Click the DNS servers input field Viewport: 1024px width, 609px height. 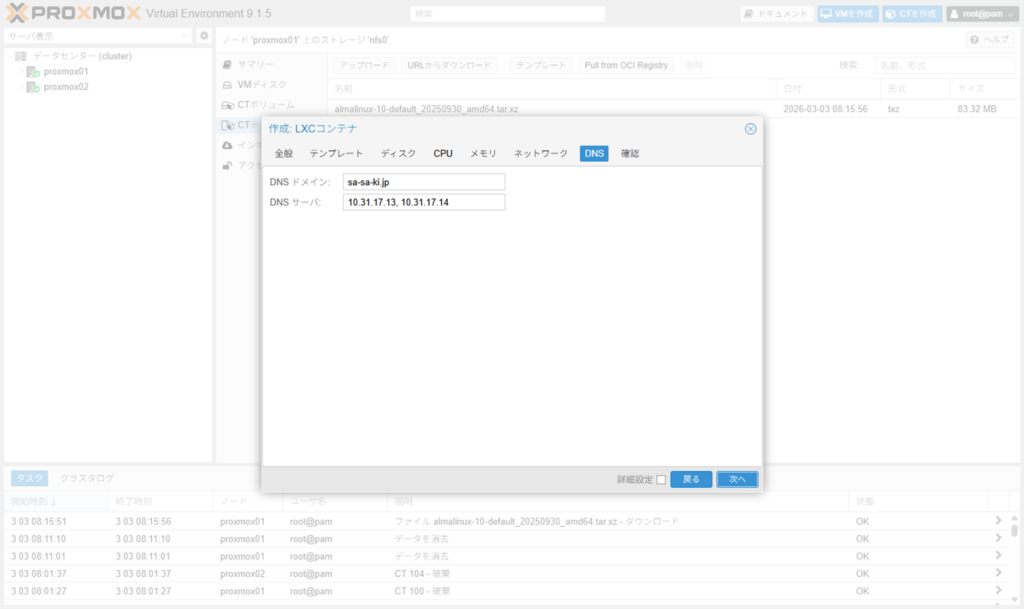[423, 202]
